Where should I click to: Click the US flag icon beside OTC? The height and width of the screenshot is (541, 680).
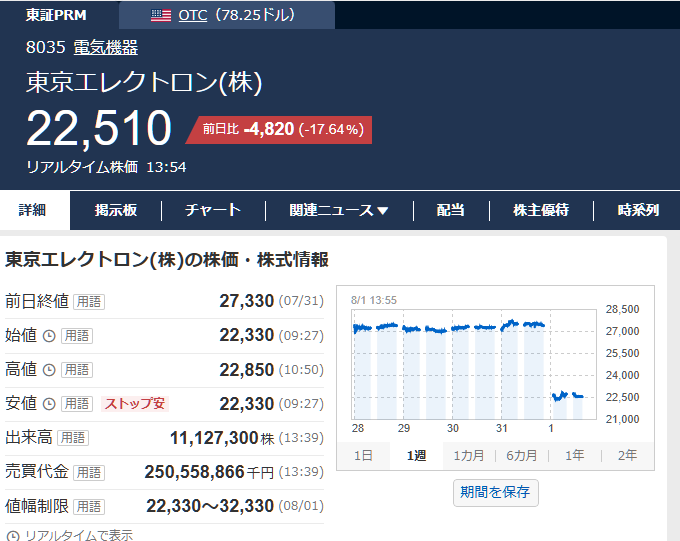161,16
